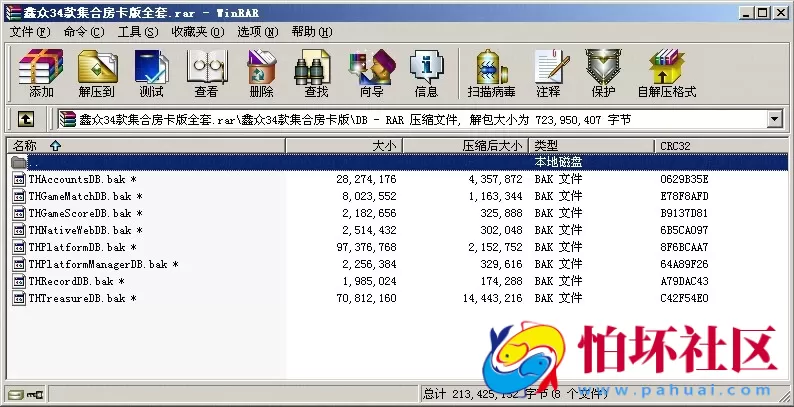The height and width of the screenshot is (407, 794).
Task: Click the key icon in status bar
Action: pyautogui.click(x=35, y=394)
